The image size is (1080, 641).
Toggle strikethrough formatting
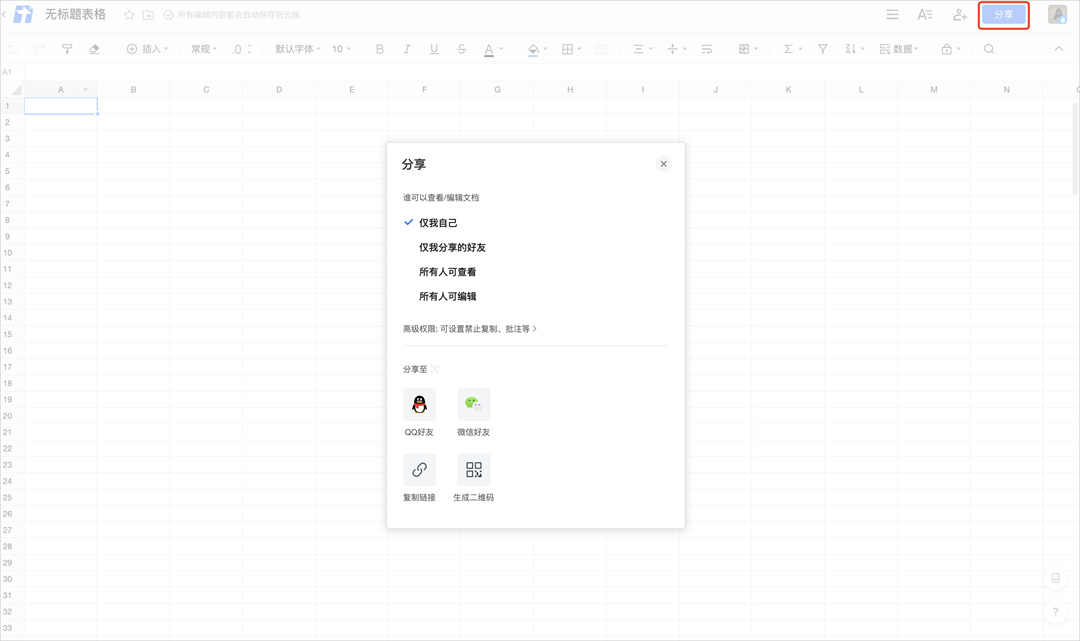click(x=461, y=49)
